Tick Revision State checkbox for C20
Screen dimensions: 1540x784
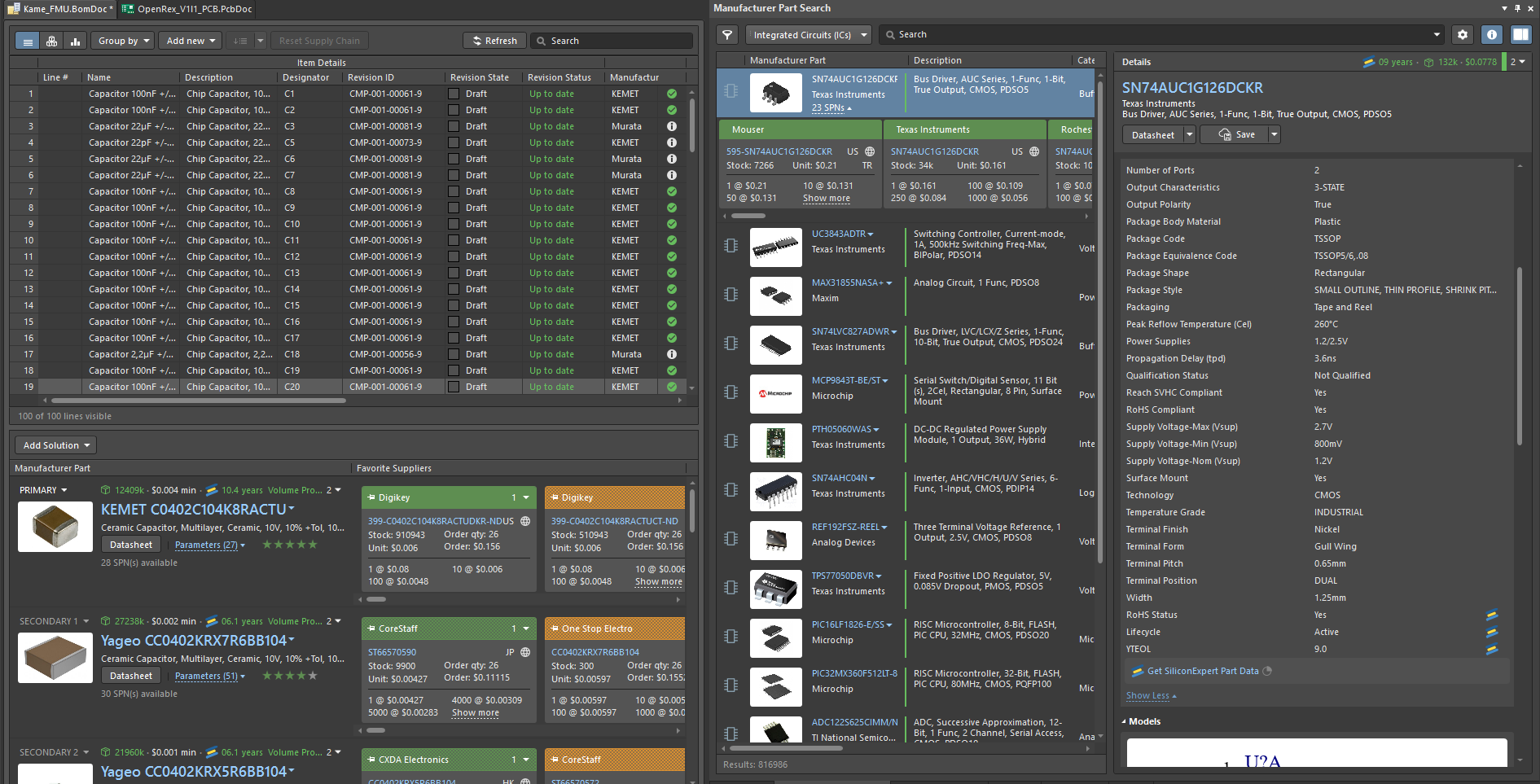tap(454, 387)
